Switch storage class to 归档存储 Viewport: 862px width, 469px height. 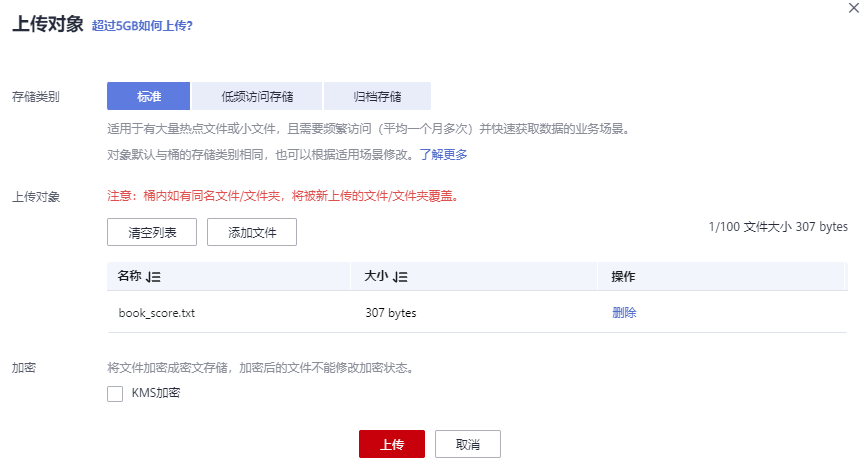pos(377,97)
